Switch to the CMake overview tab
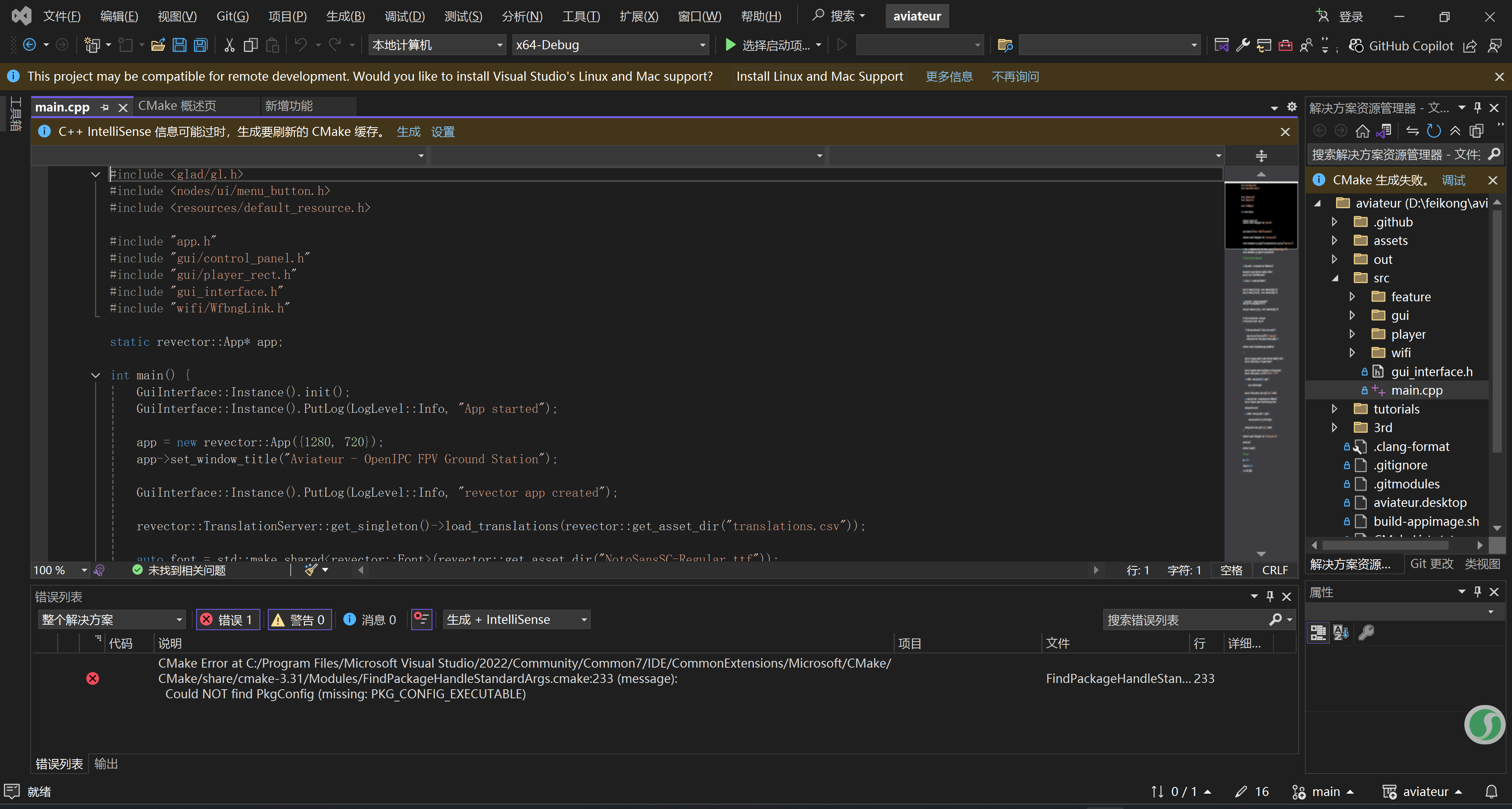The image size is (1512, 809). click(x=177, y=106)
